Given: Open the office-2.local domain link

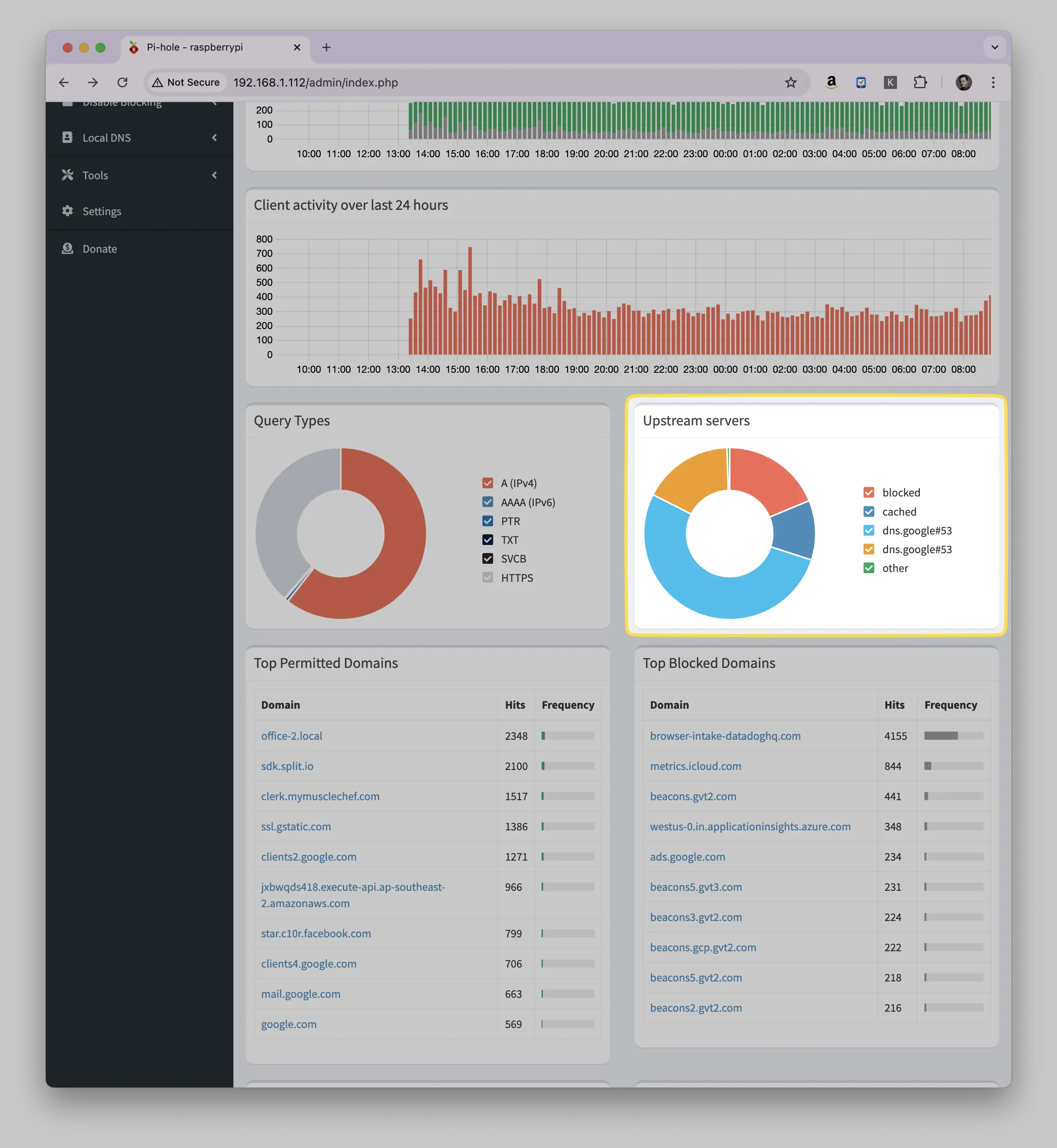Looking at the screenshot, I should pos(292,736).
